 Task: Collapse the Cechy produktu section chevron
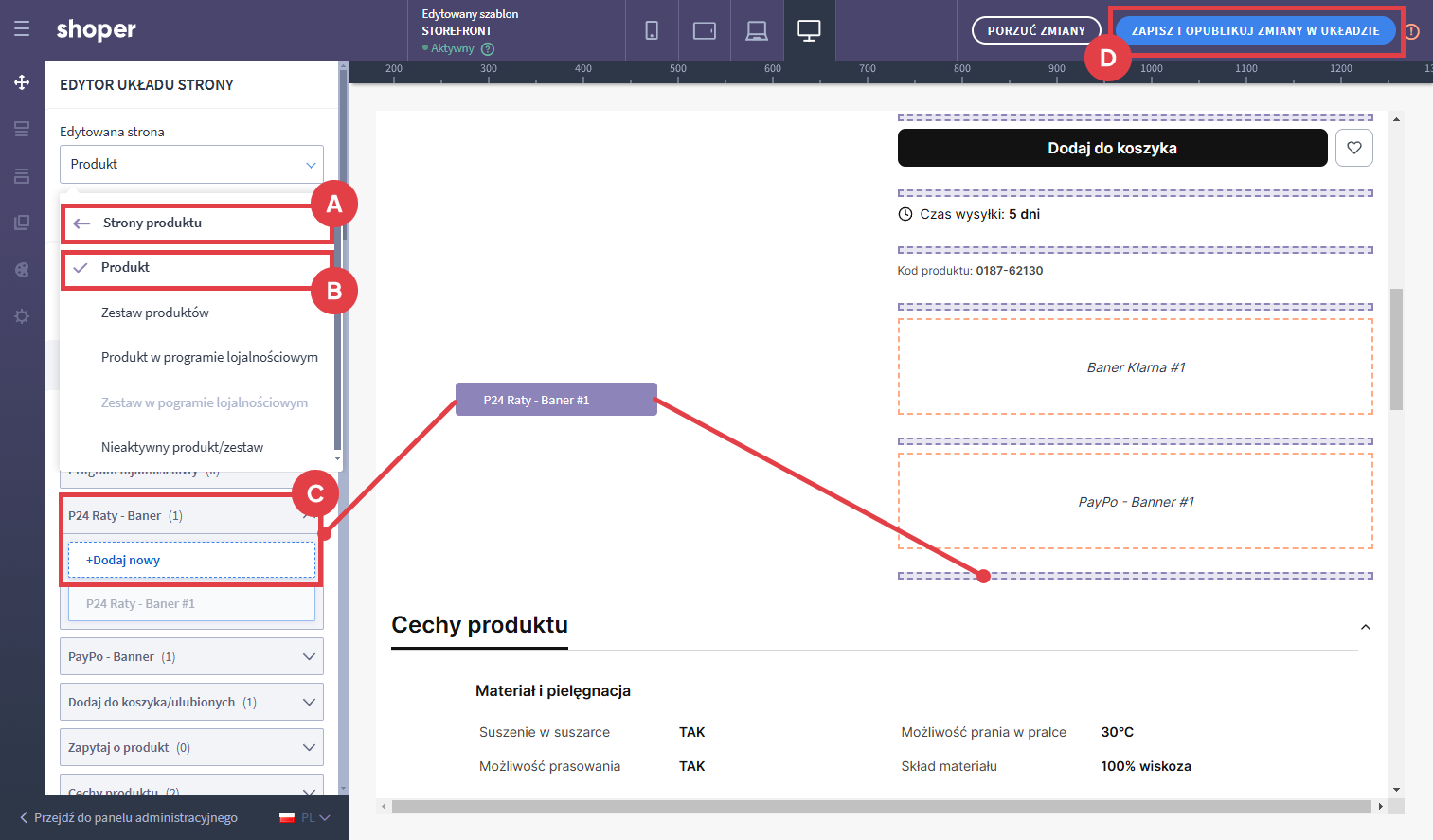pyautogui.click(x=1365, y=627)
